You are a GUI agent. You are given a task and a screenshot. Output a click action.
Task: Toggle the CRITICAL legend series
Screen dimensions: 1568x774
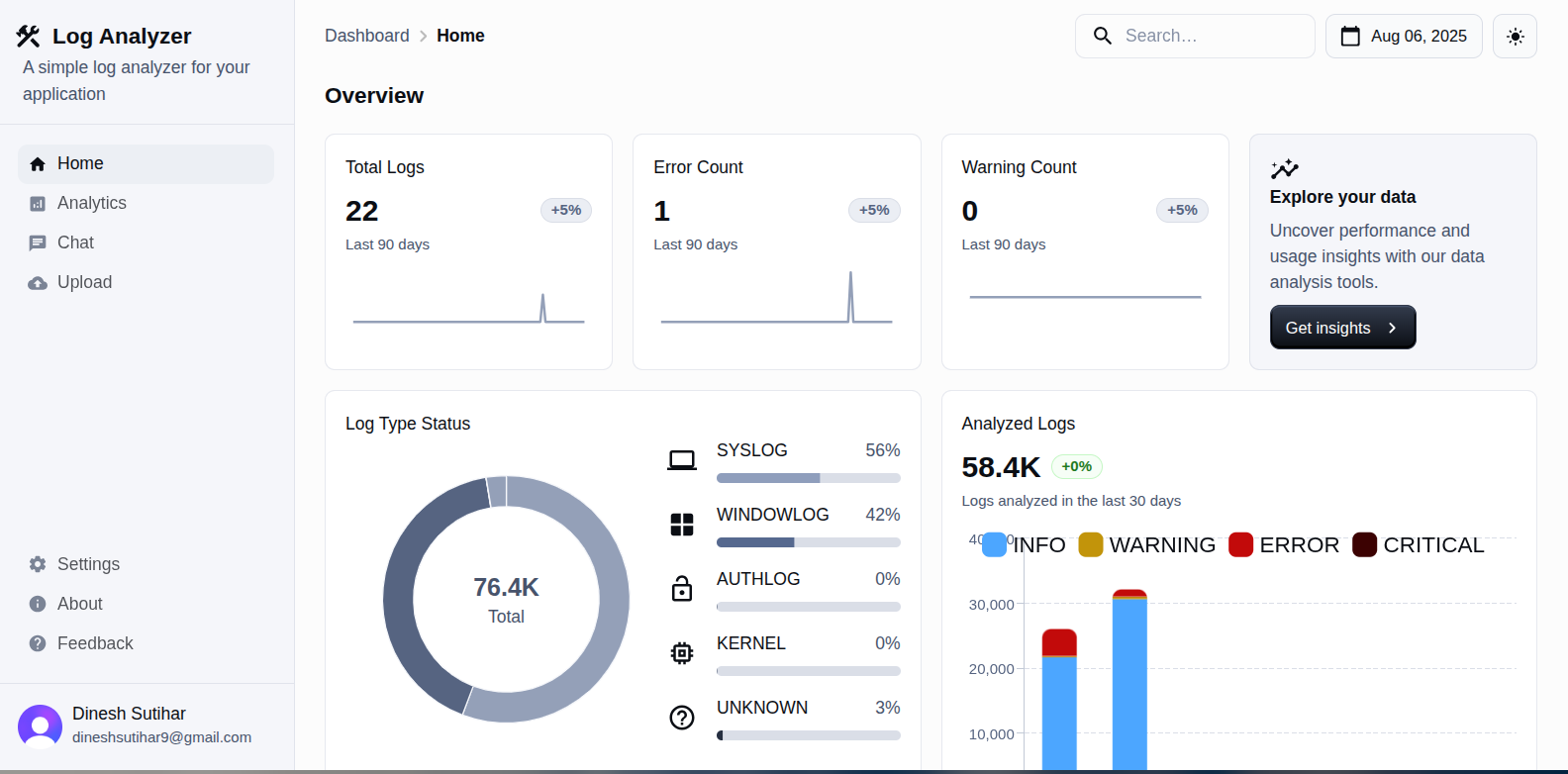pyautogui.click(x=1418, y=544)
